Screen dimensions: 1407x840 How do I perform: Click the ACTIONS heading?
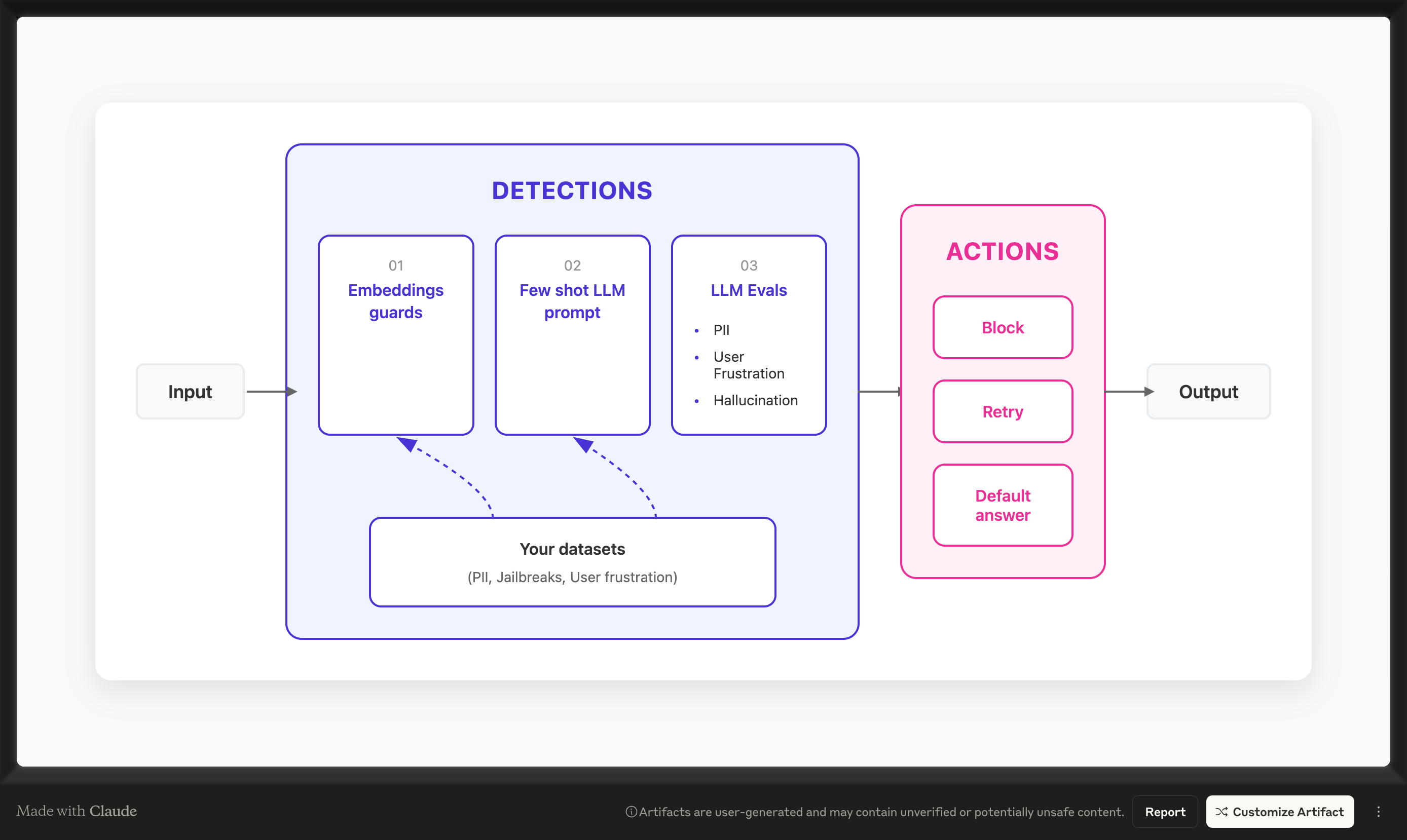coord(1002,251)
